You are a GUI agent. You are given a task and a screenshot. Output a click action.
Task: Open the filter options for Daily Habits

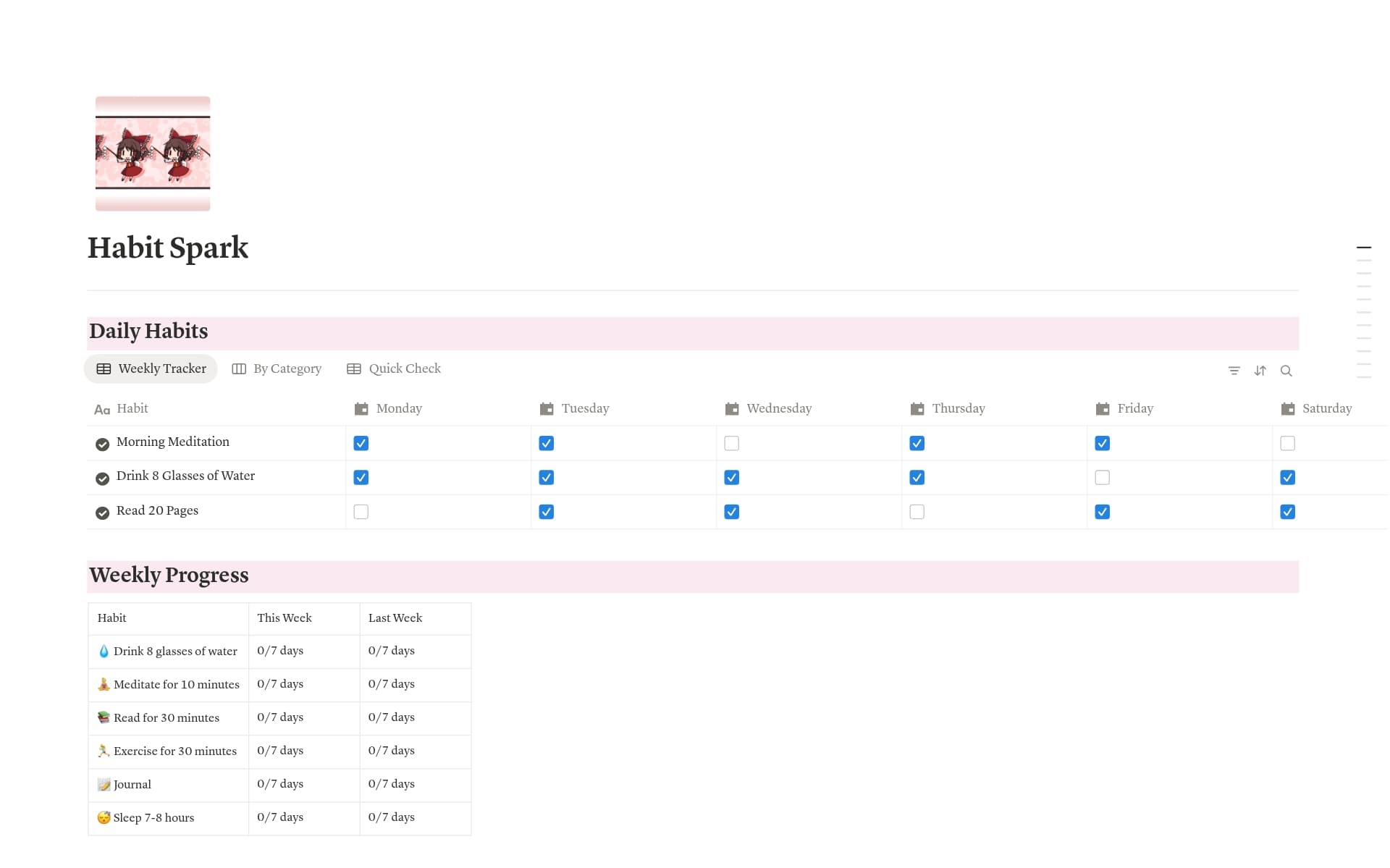point(1234,370)
